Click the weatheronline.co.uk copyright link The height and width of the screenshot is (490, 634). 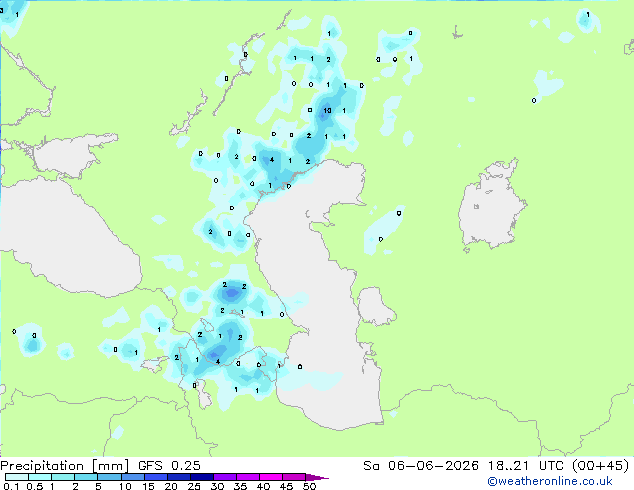pos(549,481)
